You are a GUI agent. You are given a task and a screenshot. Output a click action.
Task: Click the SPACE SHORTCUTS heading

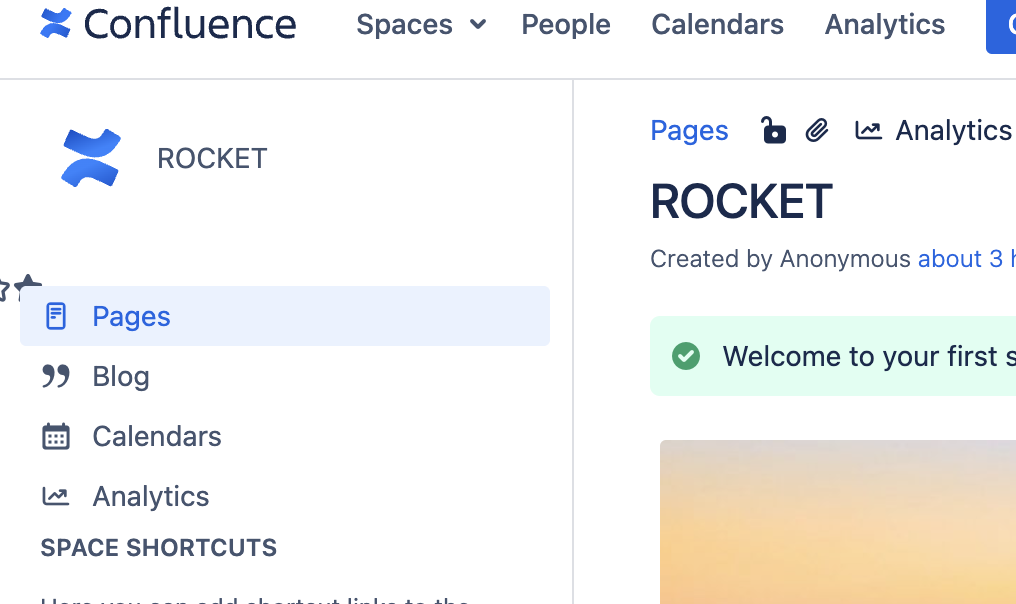tap(159, 548)
